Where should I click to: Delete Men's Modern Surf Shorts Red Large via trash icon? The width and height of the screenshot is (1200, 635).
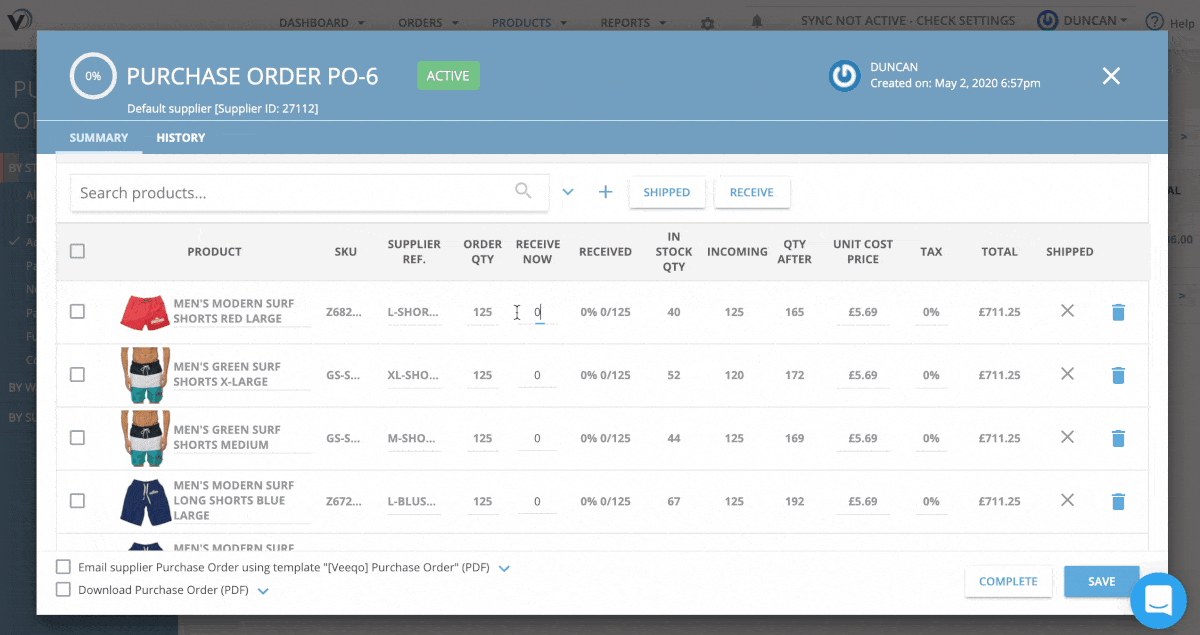1118,311
